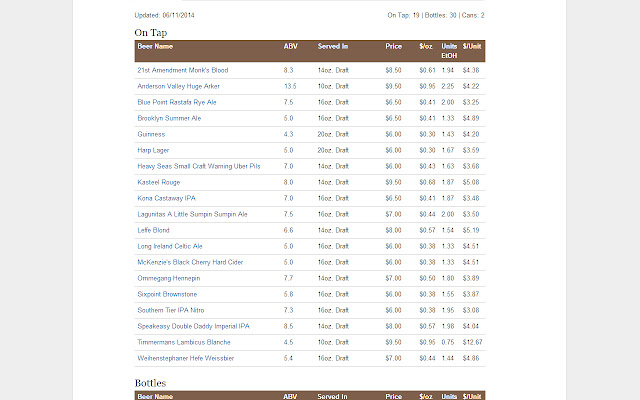
Task: Open Timmermans Lambicus Blanche link
Action: coord(184,342)
